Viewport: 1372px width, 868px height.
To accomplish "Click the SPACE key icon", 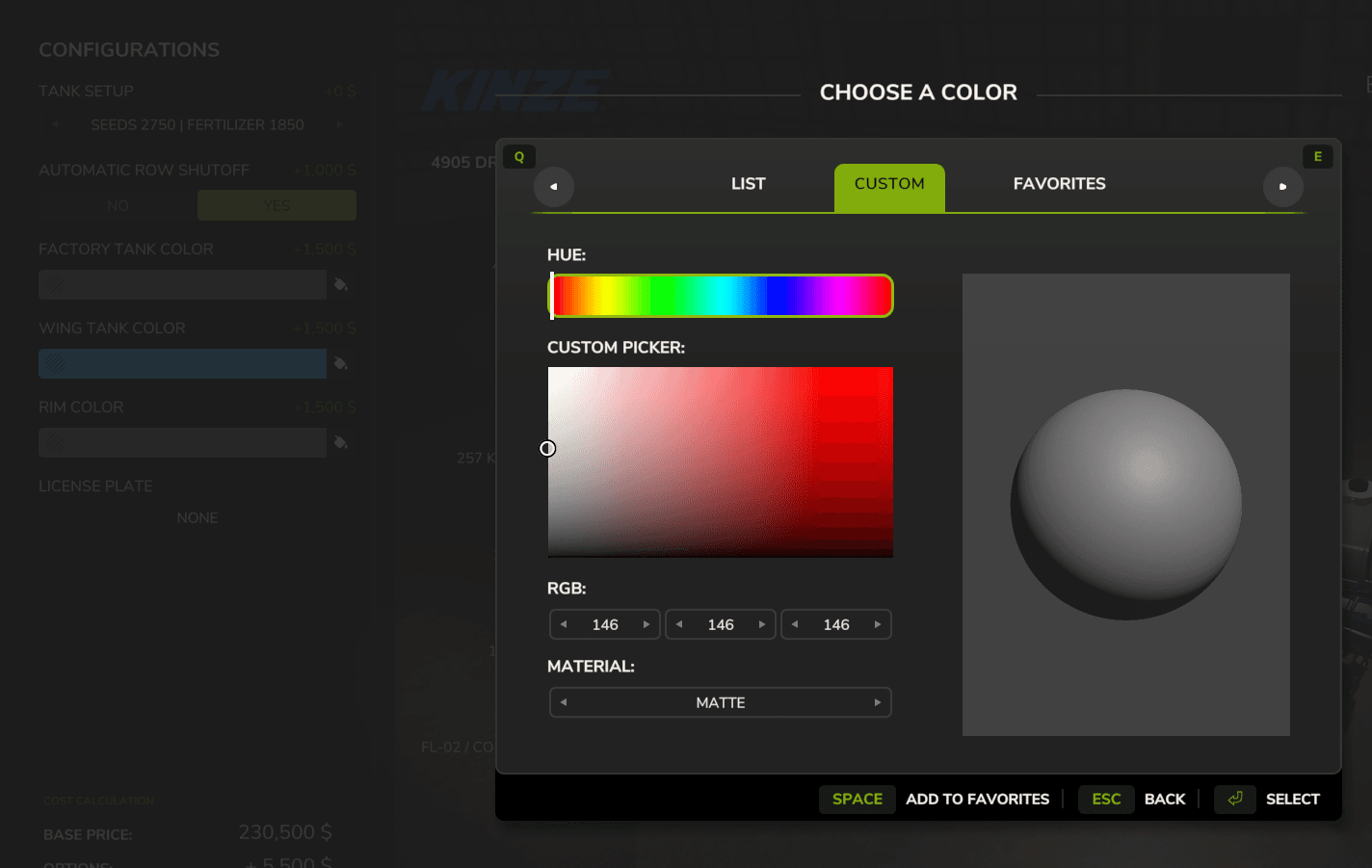I will (857, 800).
